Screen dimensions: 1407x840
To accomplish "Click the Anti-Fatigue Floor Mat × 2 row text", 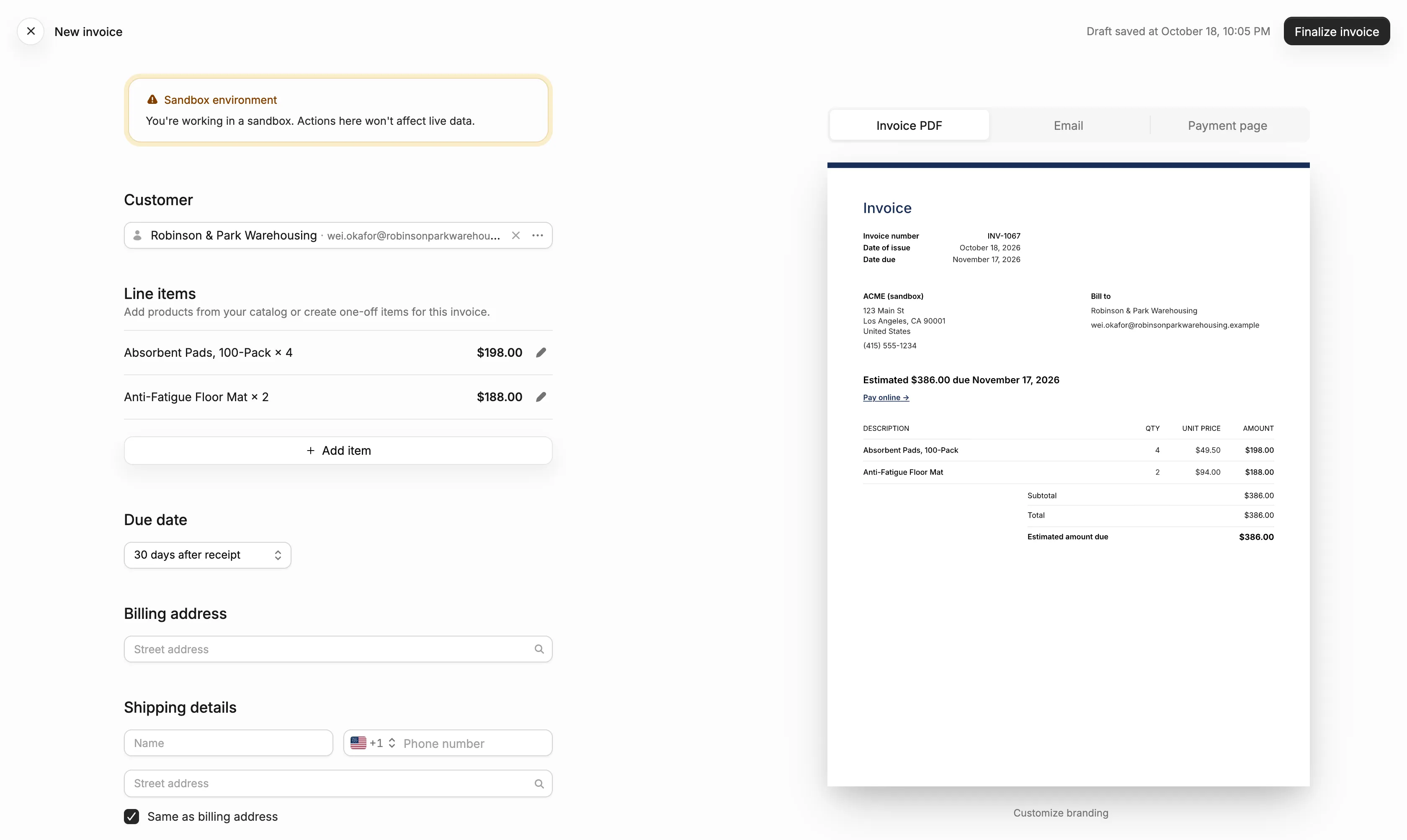I will click(x=196, y=397).
